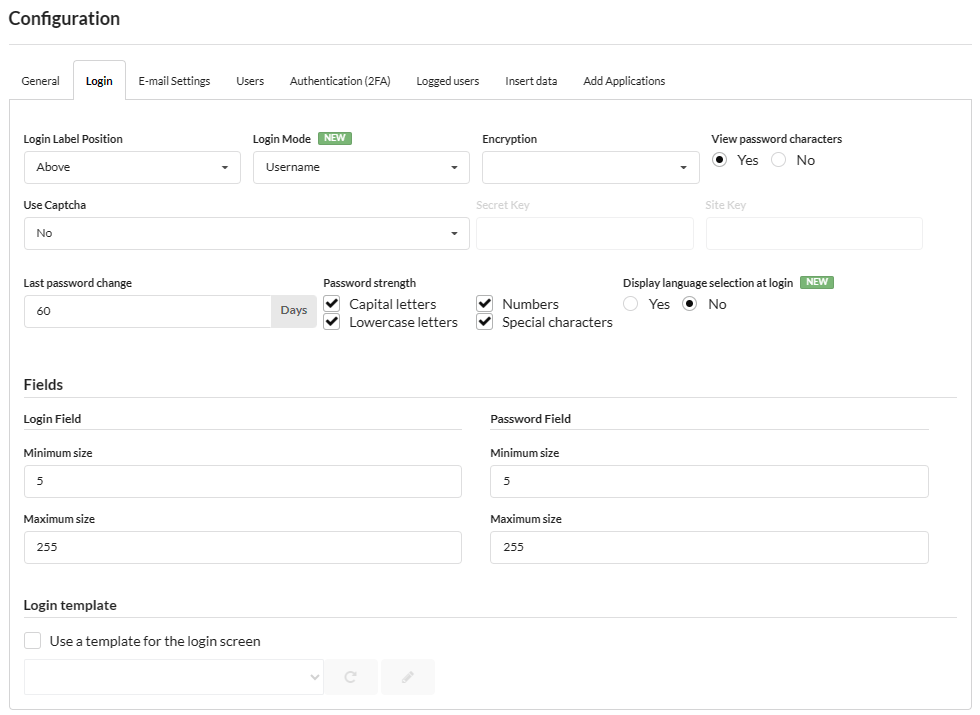Select Yes for Display language selection
Viewport: 980px width, 715px height.
pos(631,304)
